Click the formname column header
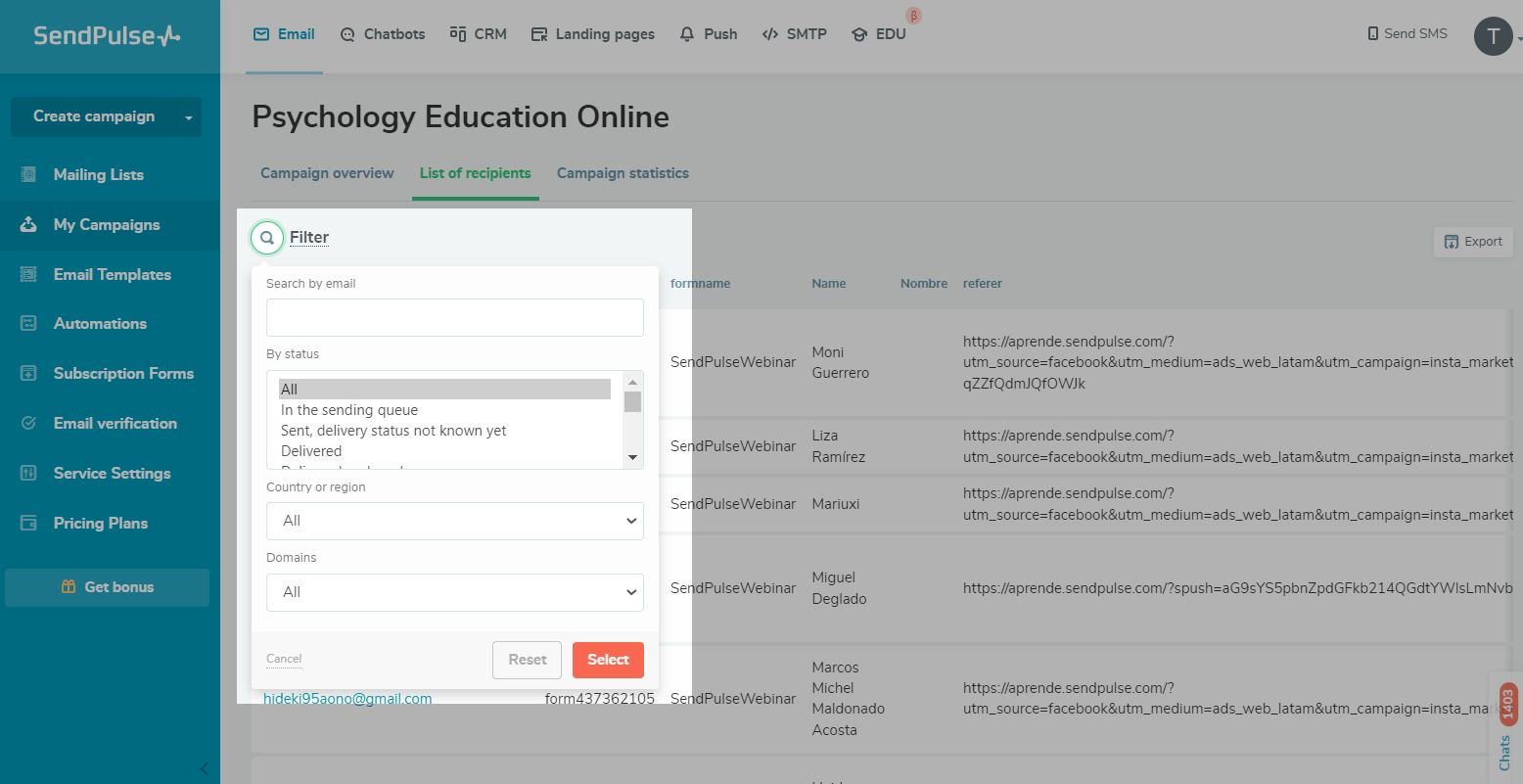 700,284
